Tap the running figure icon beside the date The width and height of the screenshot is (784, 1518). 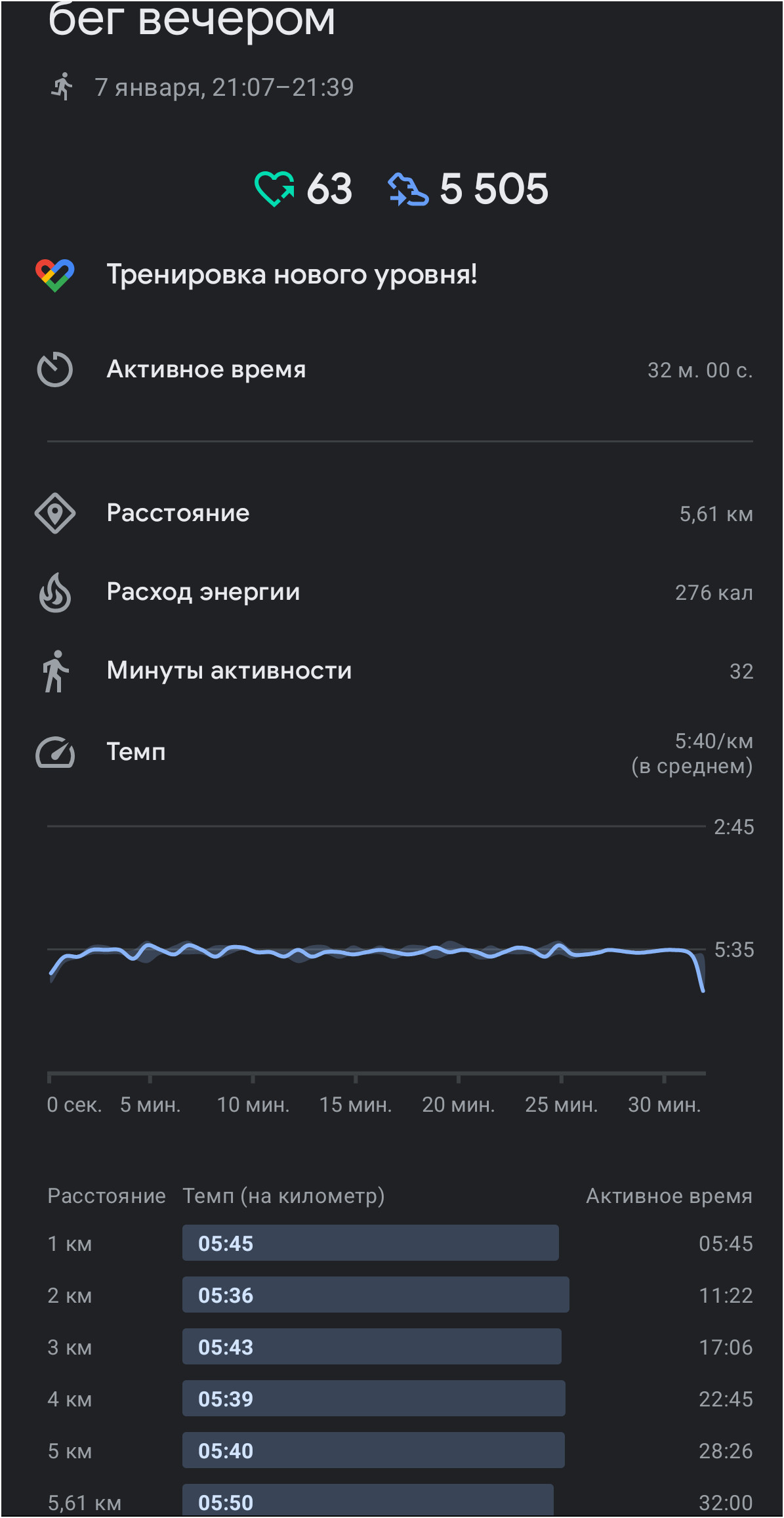[62, 87]
